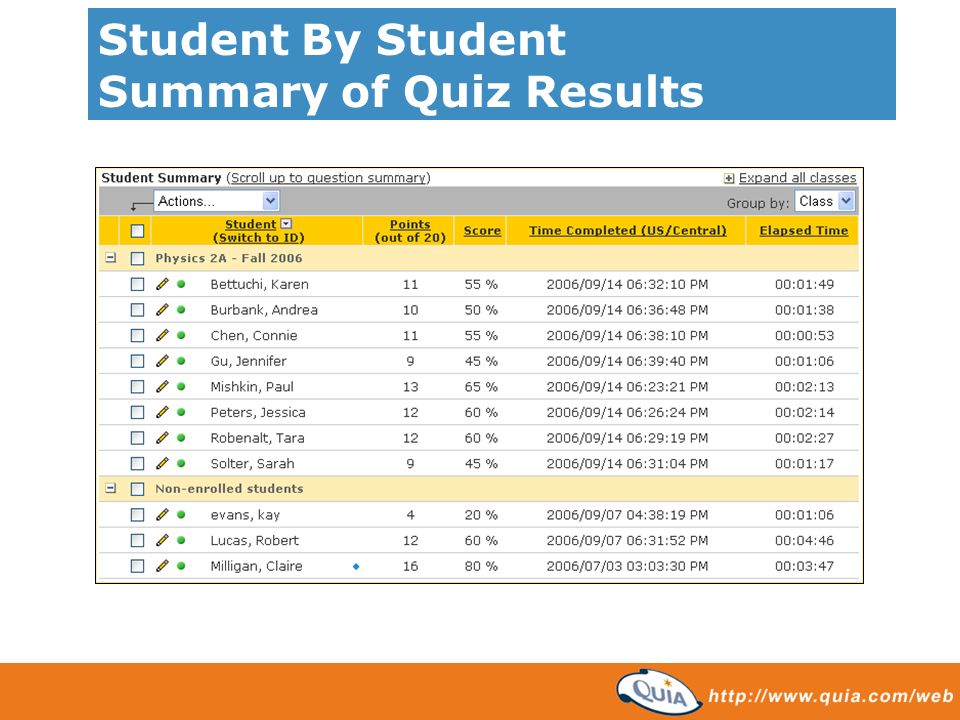Open the Group by Class dropdown

coord(824,201)
